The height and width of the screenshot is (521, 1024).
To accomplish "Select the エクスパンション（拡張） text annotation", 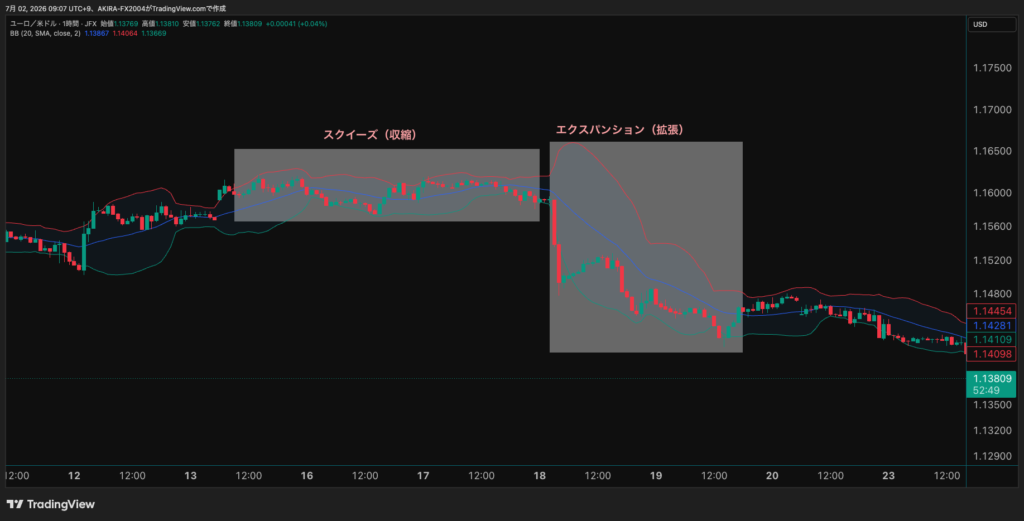I will [x=620, y=130].
